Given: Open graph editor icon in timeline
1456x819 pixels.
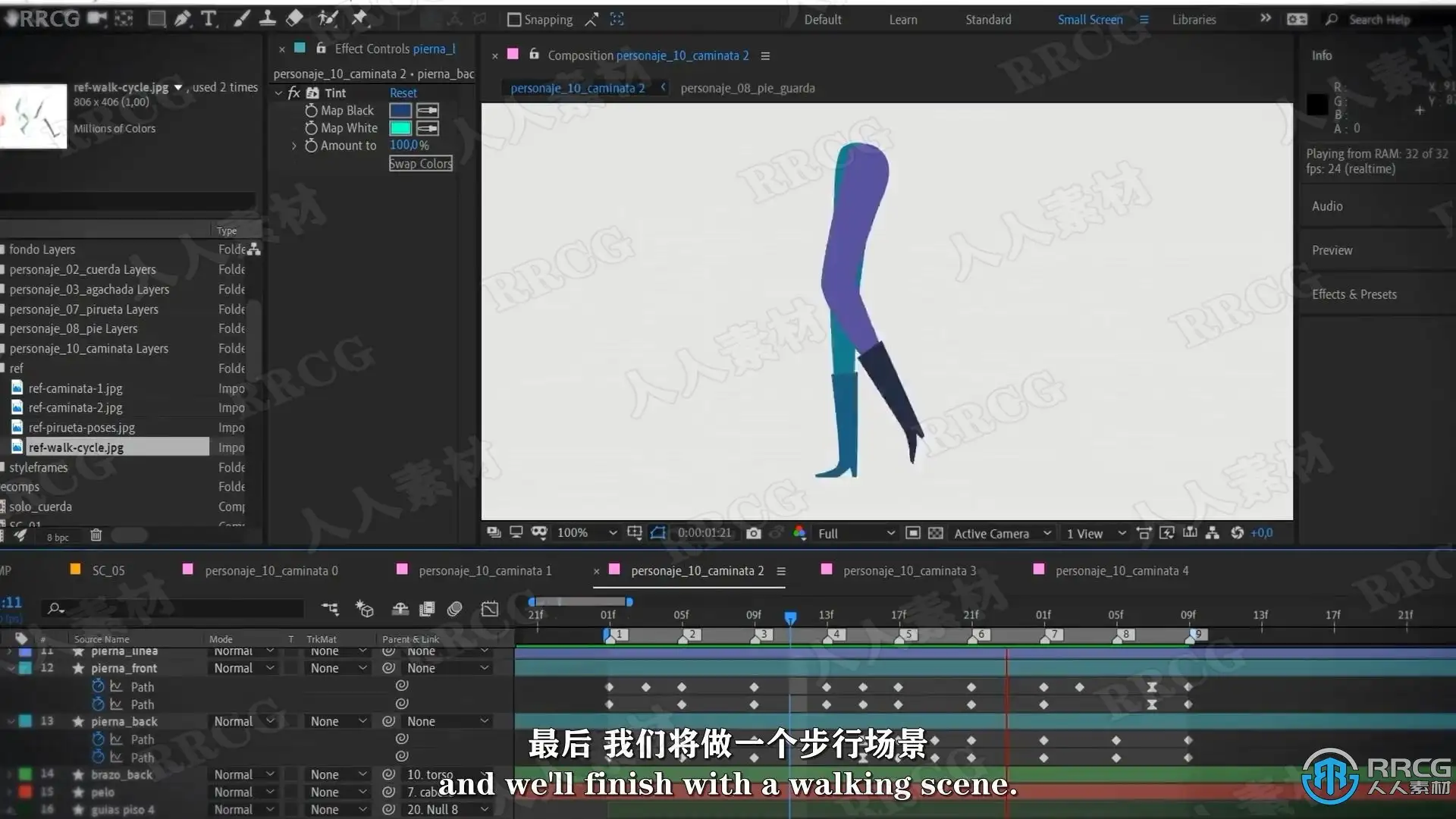Looking at the screenshot, I should point(490,609).
